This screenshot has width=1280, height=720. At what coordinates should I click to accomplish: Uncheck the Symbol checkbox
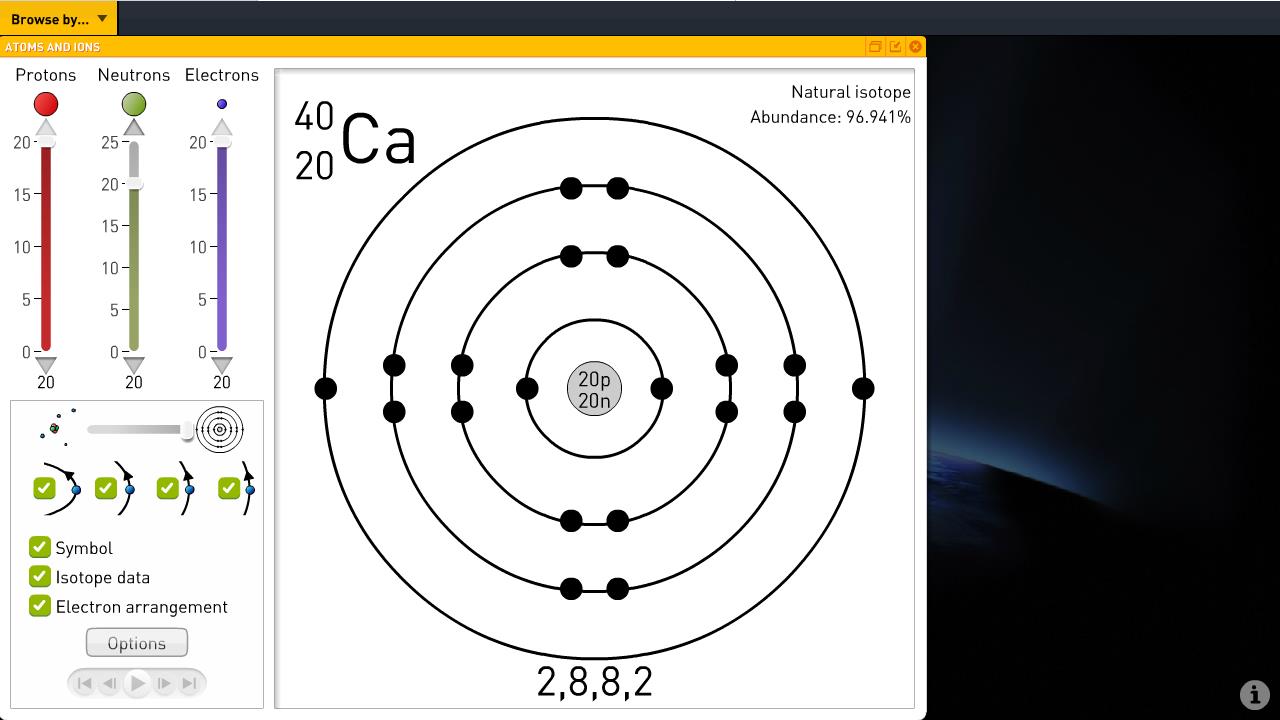[39, 547]
